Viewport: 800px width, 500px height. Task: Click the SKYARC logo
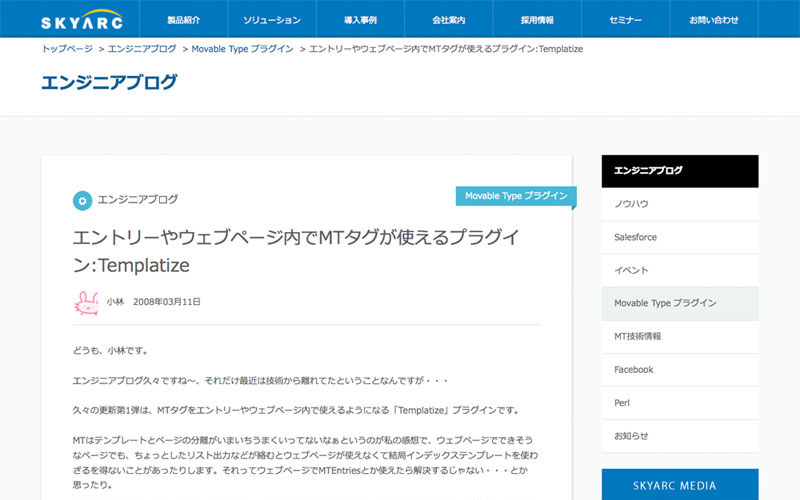[82, 19]
